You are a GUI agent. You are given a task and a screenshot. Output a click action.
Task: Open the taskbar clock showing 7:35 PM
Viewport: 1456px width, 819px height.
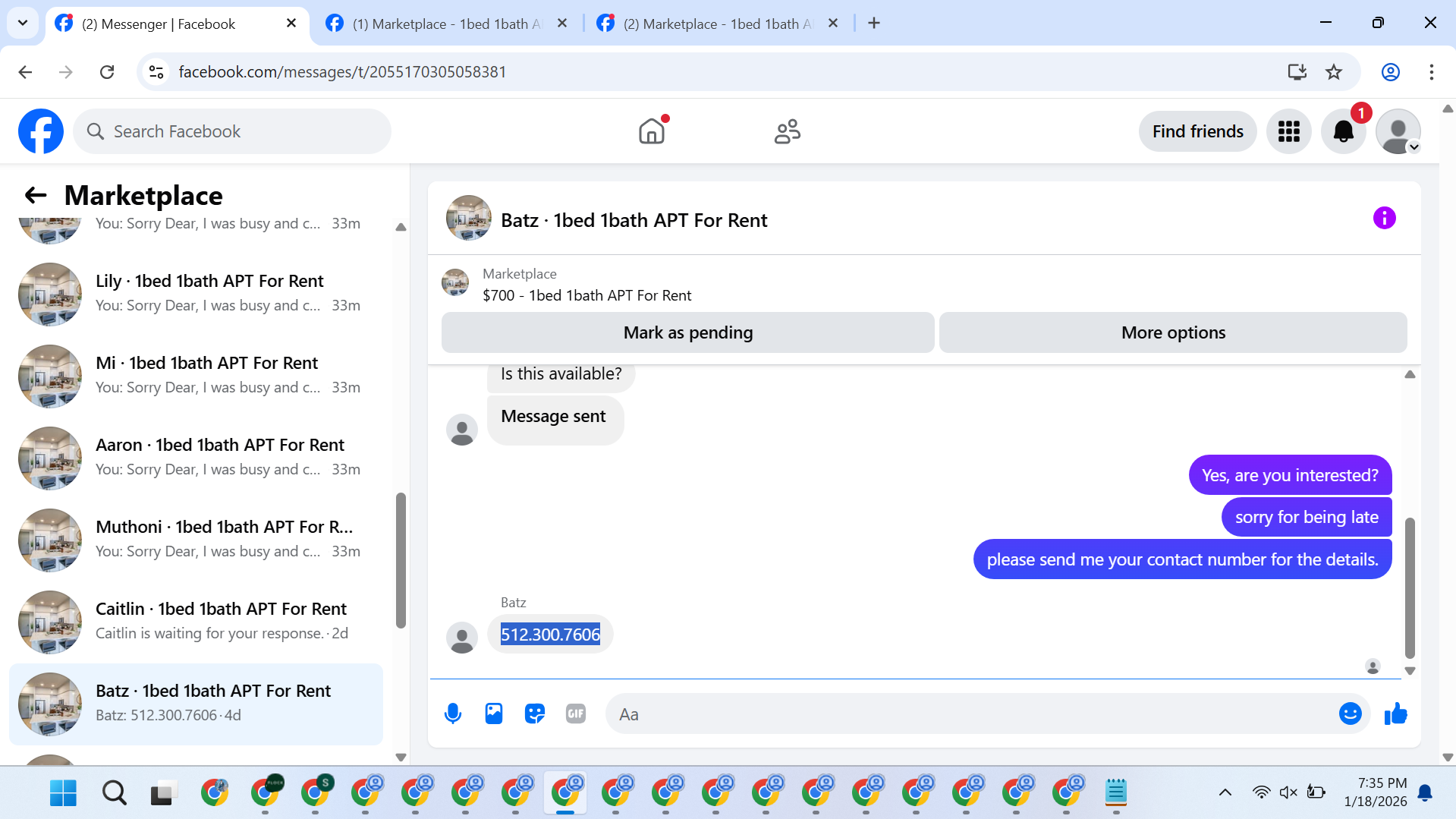(x=1375, y=792)
